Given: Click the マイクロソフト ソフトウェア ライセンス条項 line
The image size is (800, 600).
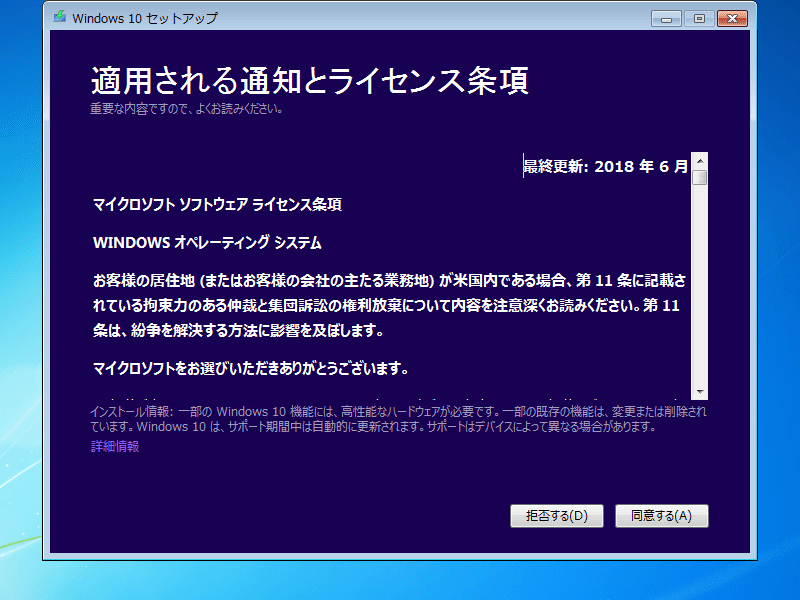Looking at the screenshot, I should 217,205.
